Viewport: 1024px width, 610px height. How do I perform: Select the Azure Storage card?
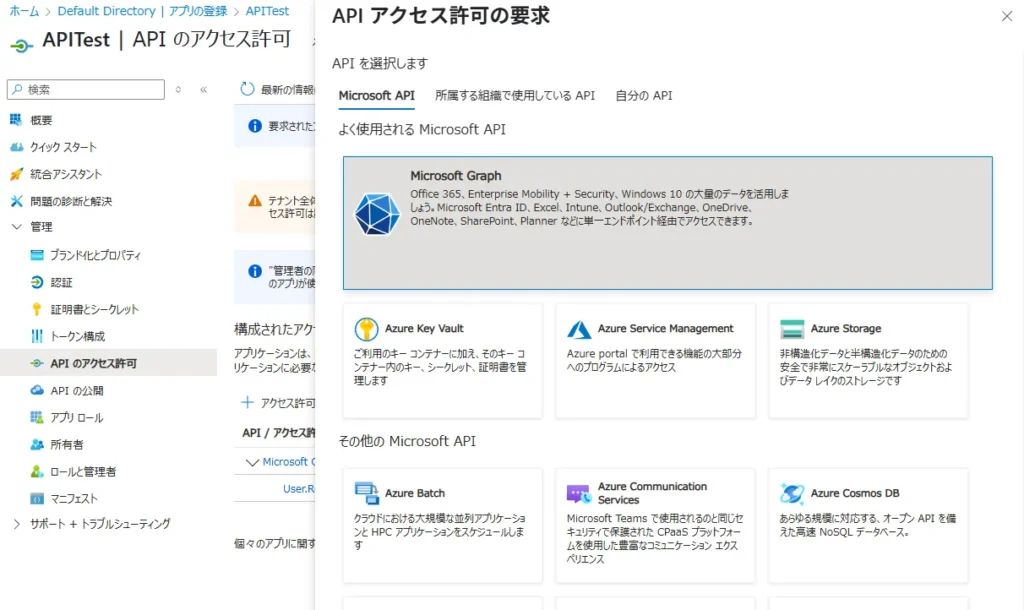coord(869,361)
